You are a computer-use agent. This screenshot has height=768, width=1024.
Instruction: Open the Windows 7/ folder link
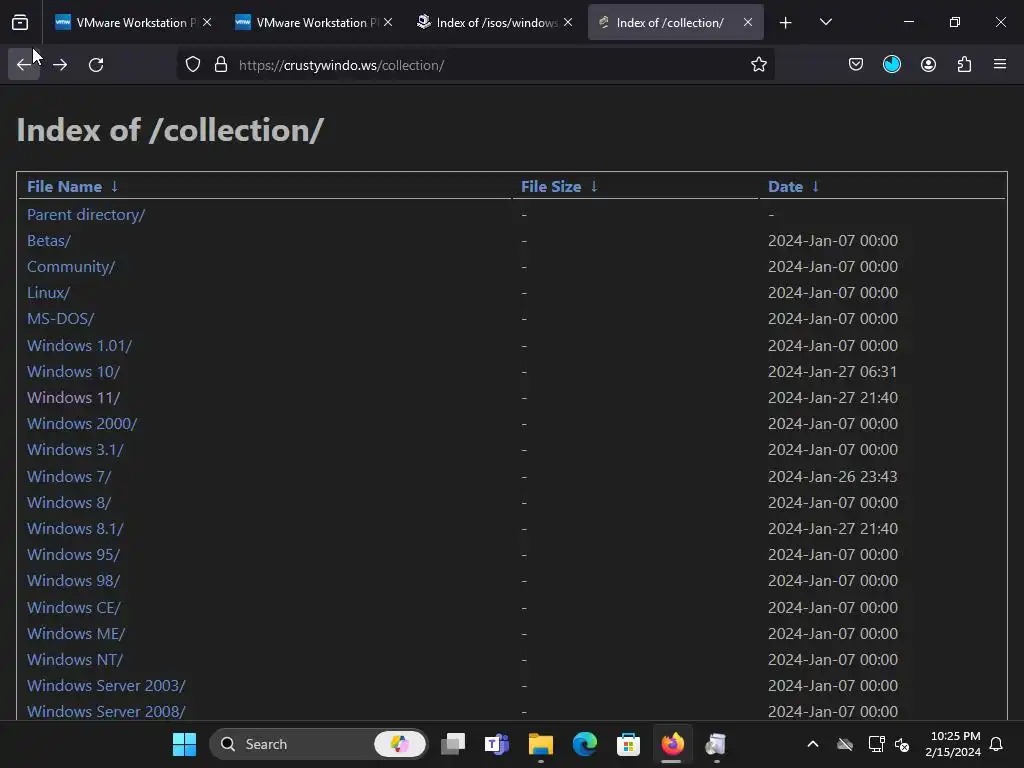click(x=69, y=477)
